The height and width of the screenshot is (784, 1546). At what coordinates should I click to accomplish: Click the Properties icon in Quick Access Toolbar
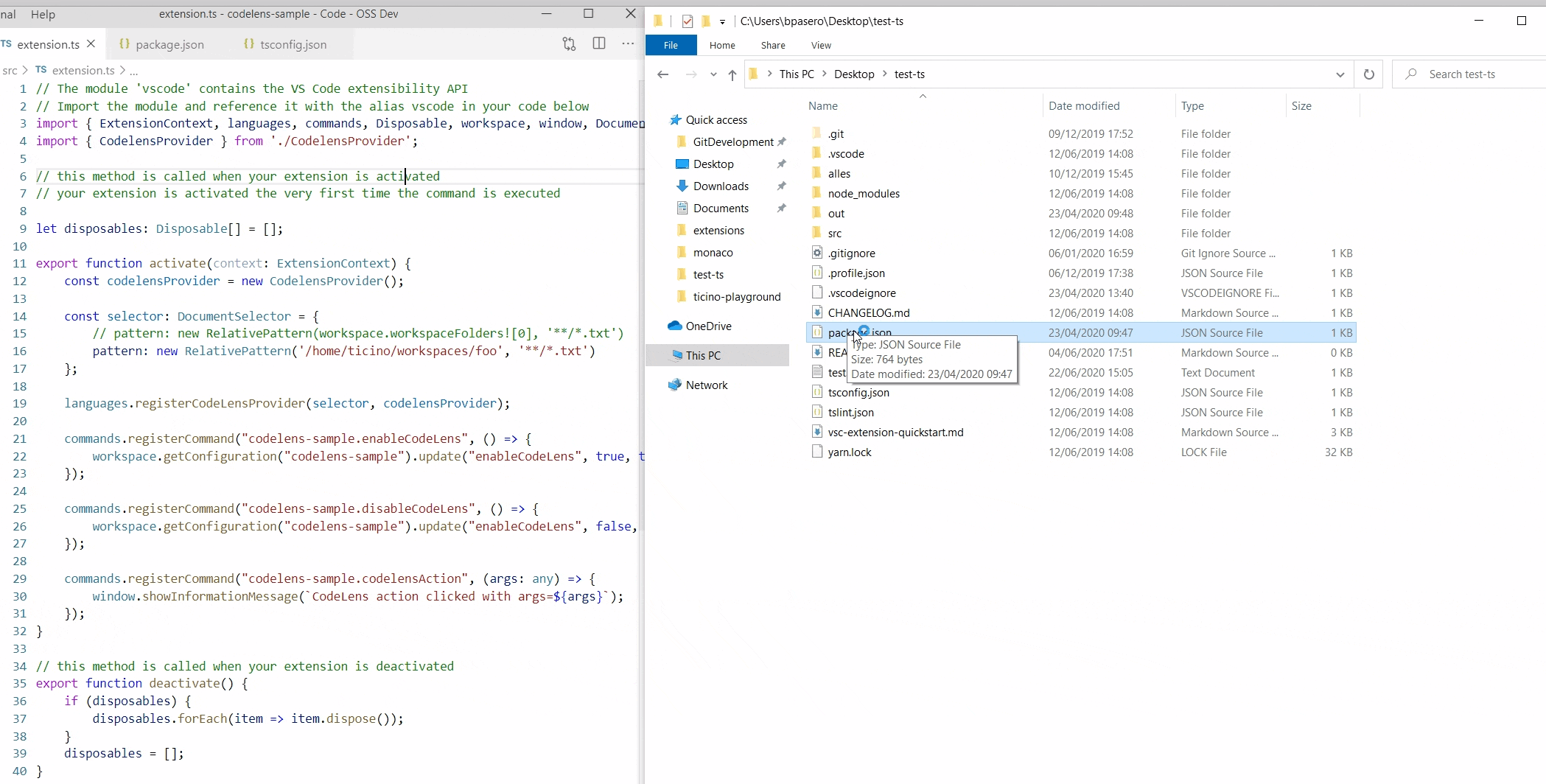tap(688, 21)
